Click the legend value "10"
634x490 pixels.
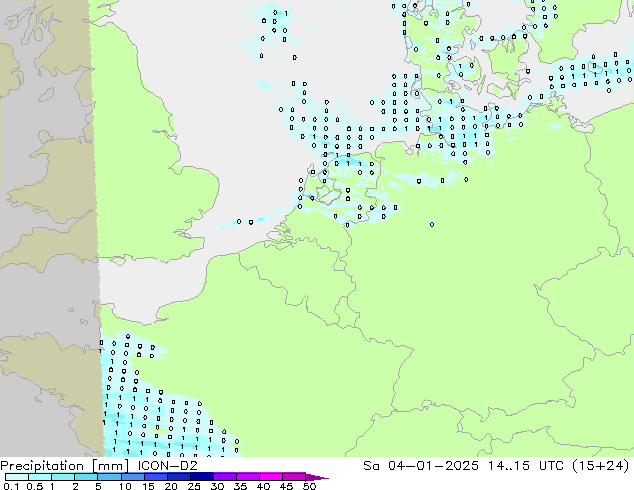click(x=125, y=486)
